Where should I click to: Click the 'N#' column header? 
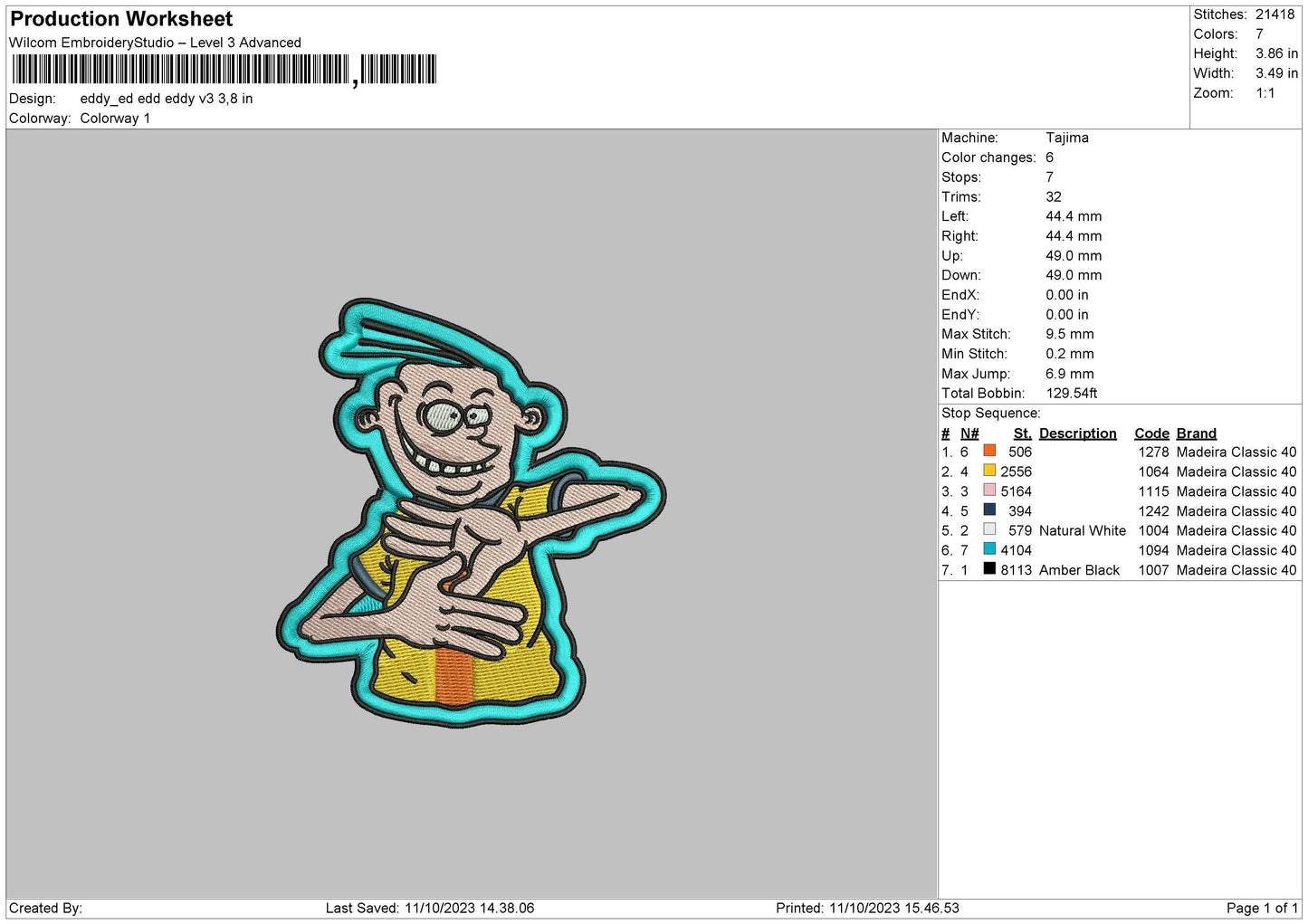pos(969,433)
